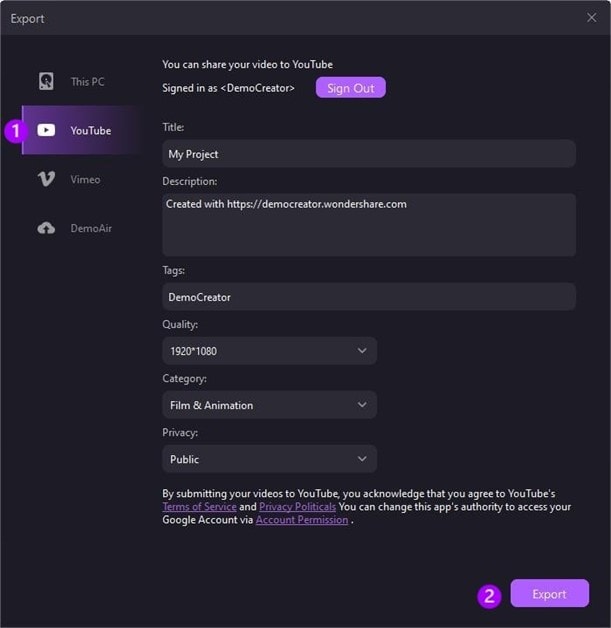611x628 pixels.
Task: Close the Export dialog with X
Action: pos(591,18)
